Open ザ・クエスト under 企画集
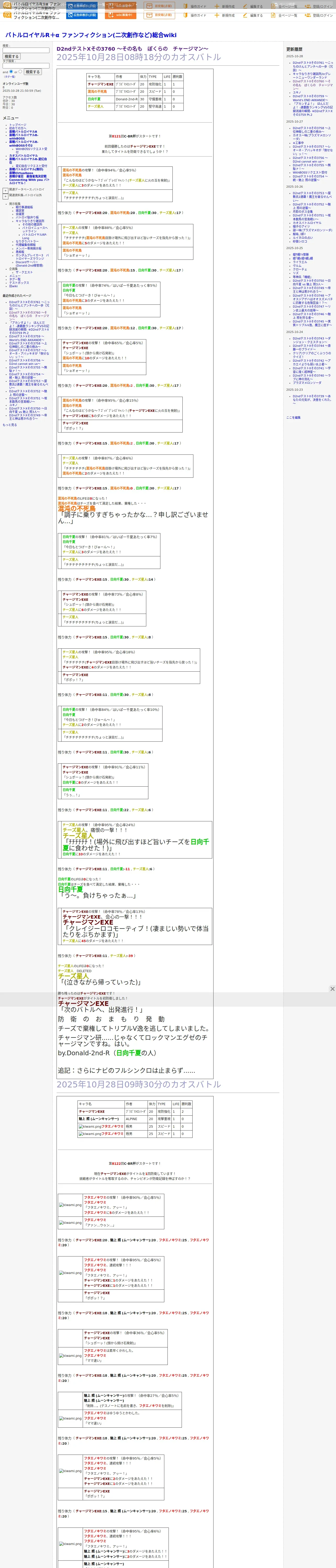The width and height of the screenshot is (336, 1568). pyautogui.click(x=24, y=272)
